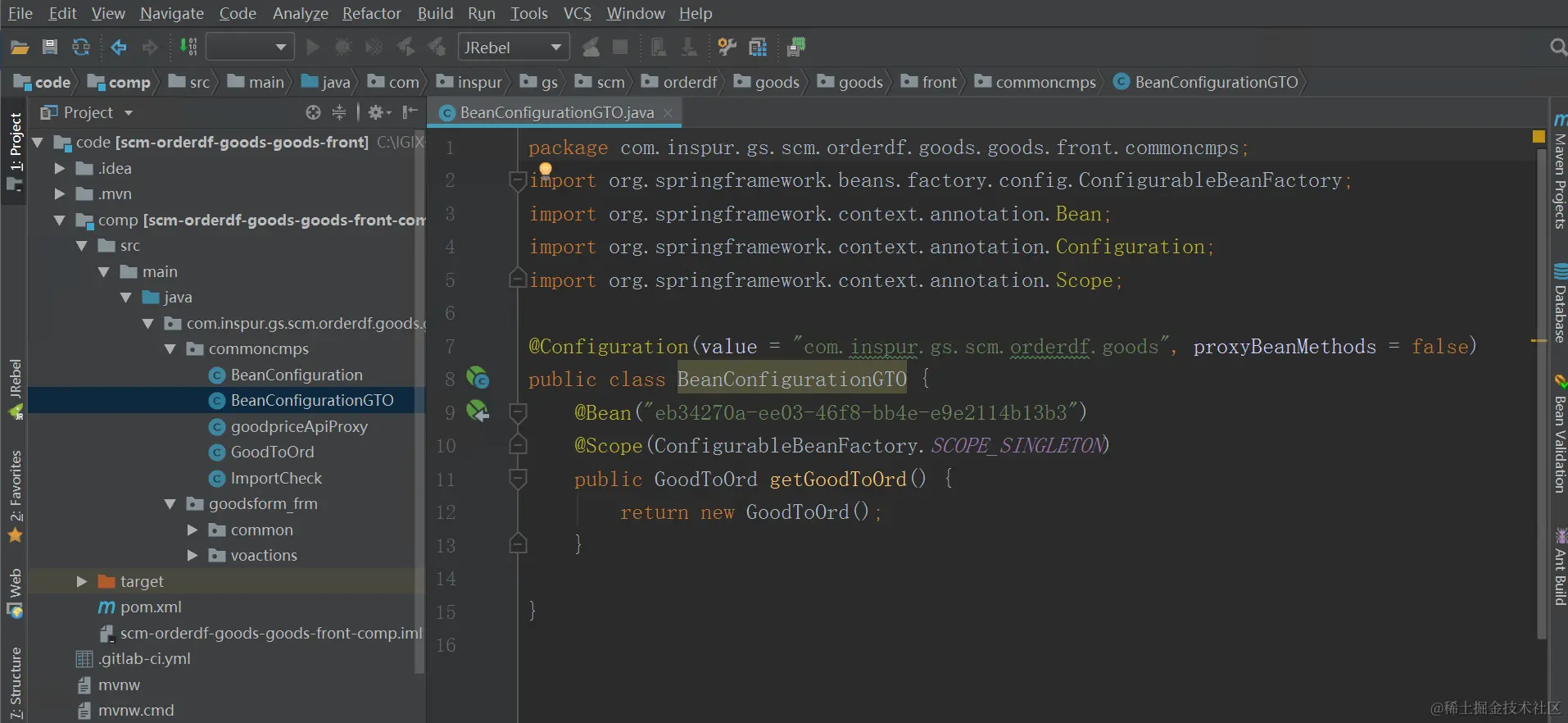Click Run with Coverage icon

(374, 48)
